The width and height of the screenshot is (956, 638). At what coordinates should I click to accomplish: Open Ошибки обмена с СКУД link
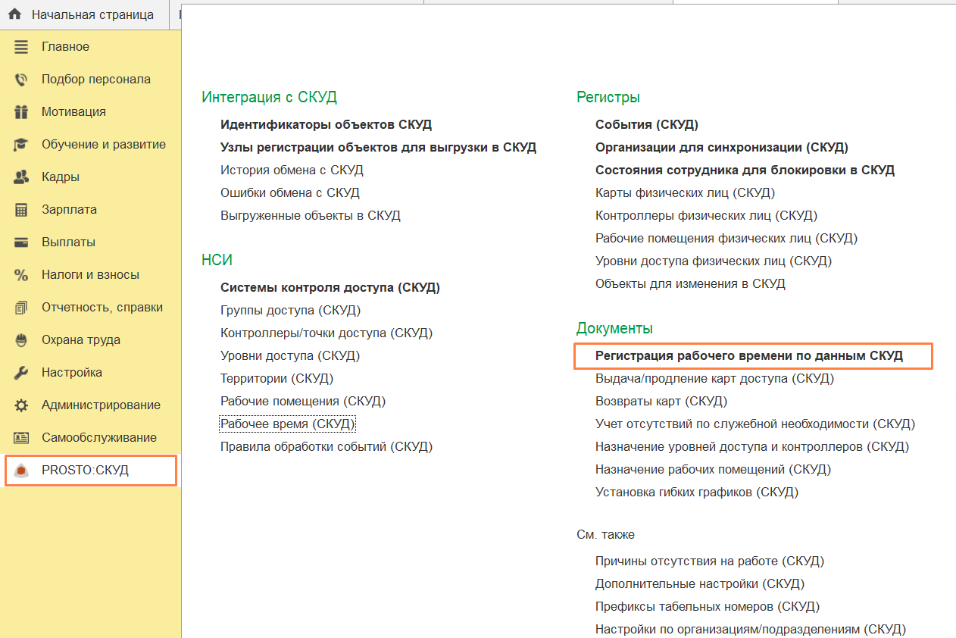coord(289,193)
